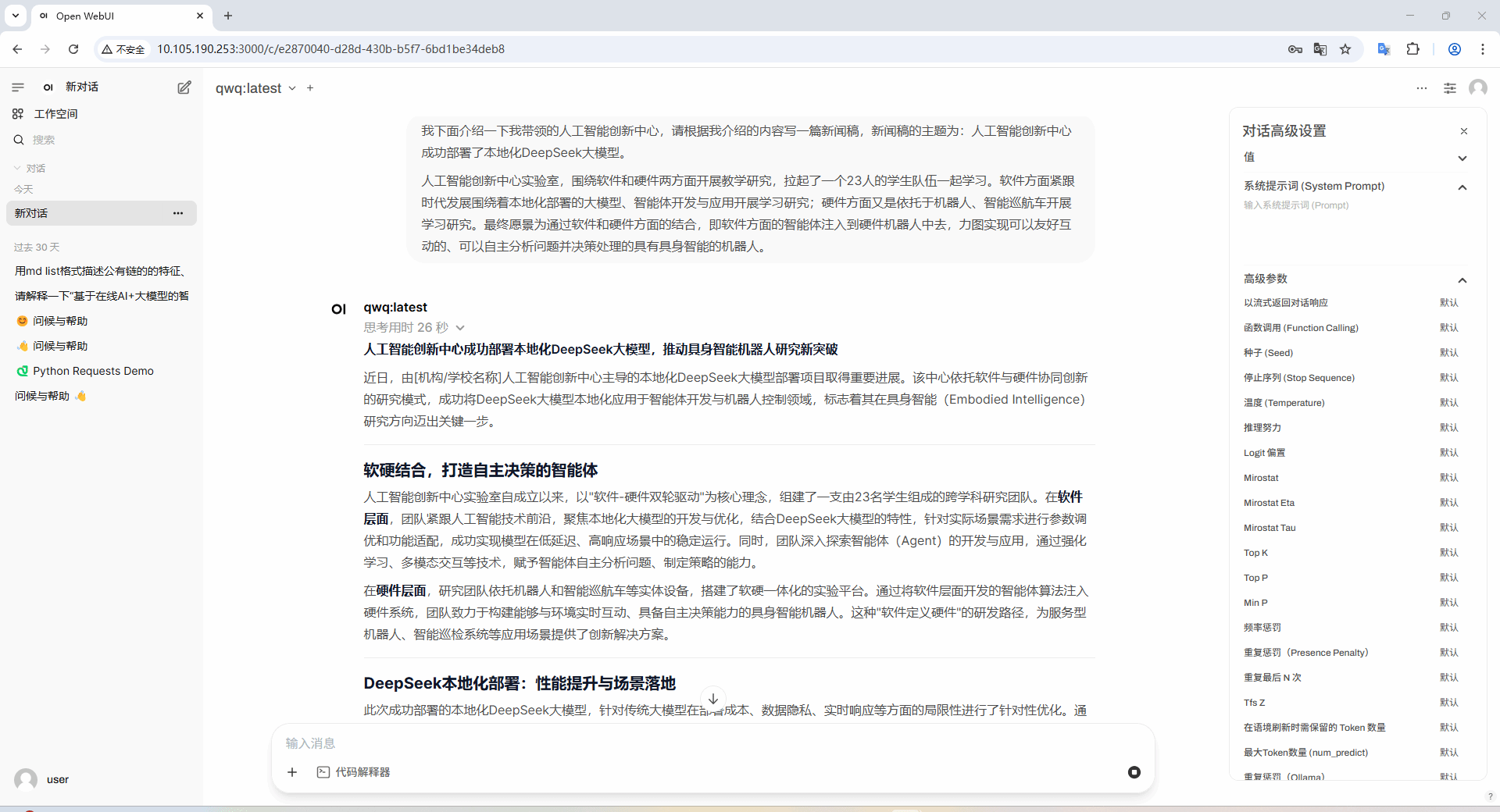Open the Python Requests Demo chat
The height and width of the screenshot is (812, 1500).
(93, 371)
